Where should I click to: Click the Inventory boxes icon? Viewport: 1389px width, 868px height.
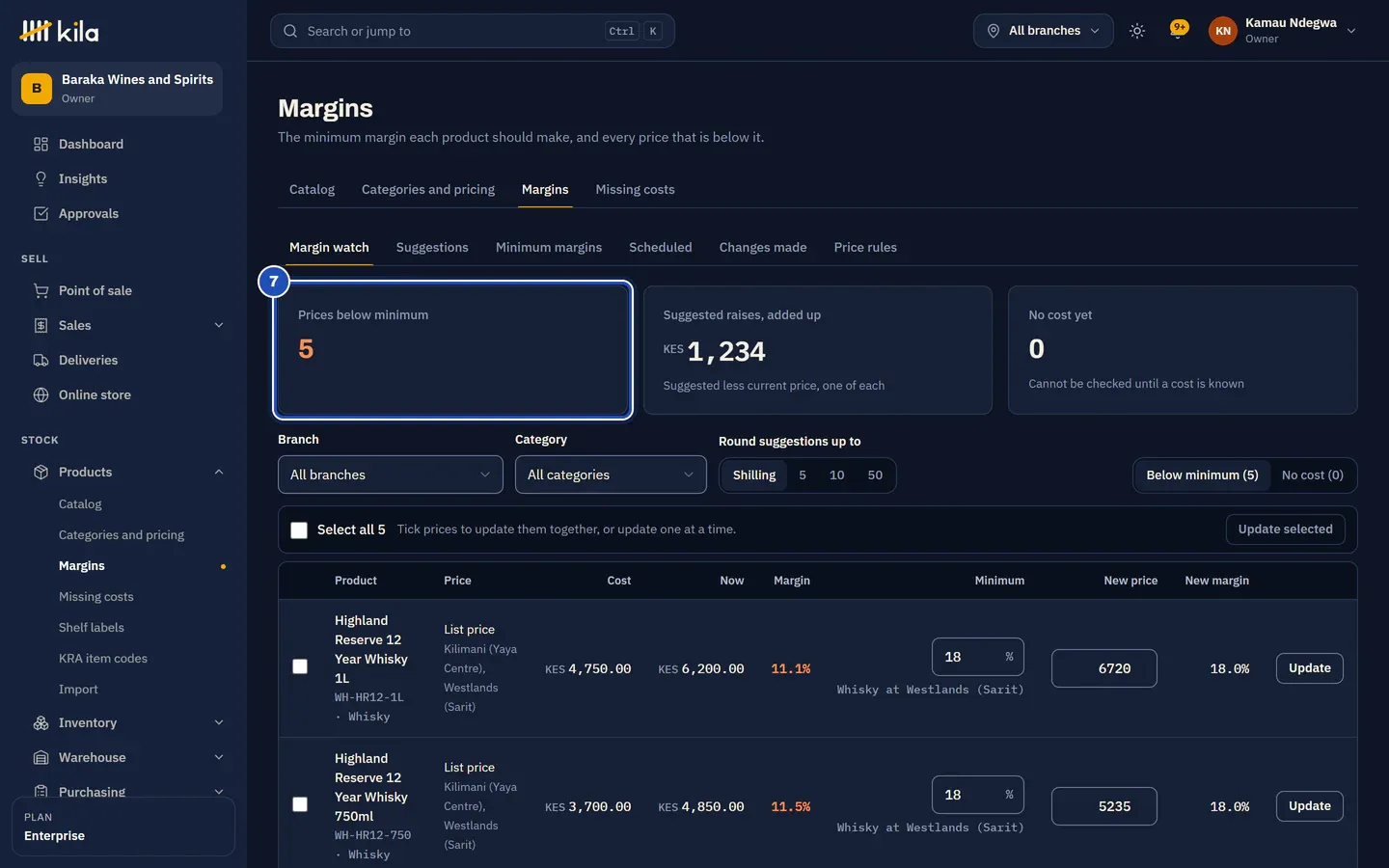coord(41,723)
